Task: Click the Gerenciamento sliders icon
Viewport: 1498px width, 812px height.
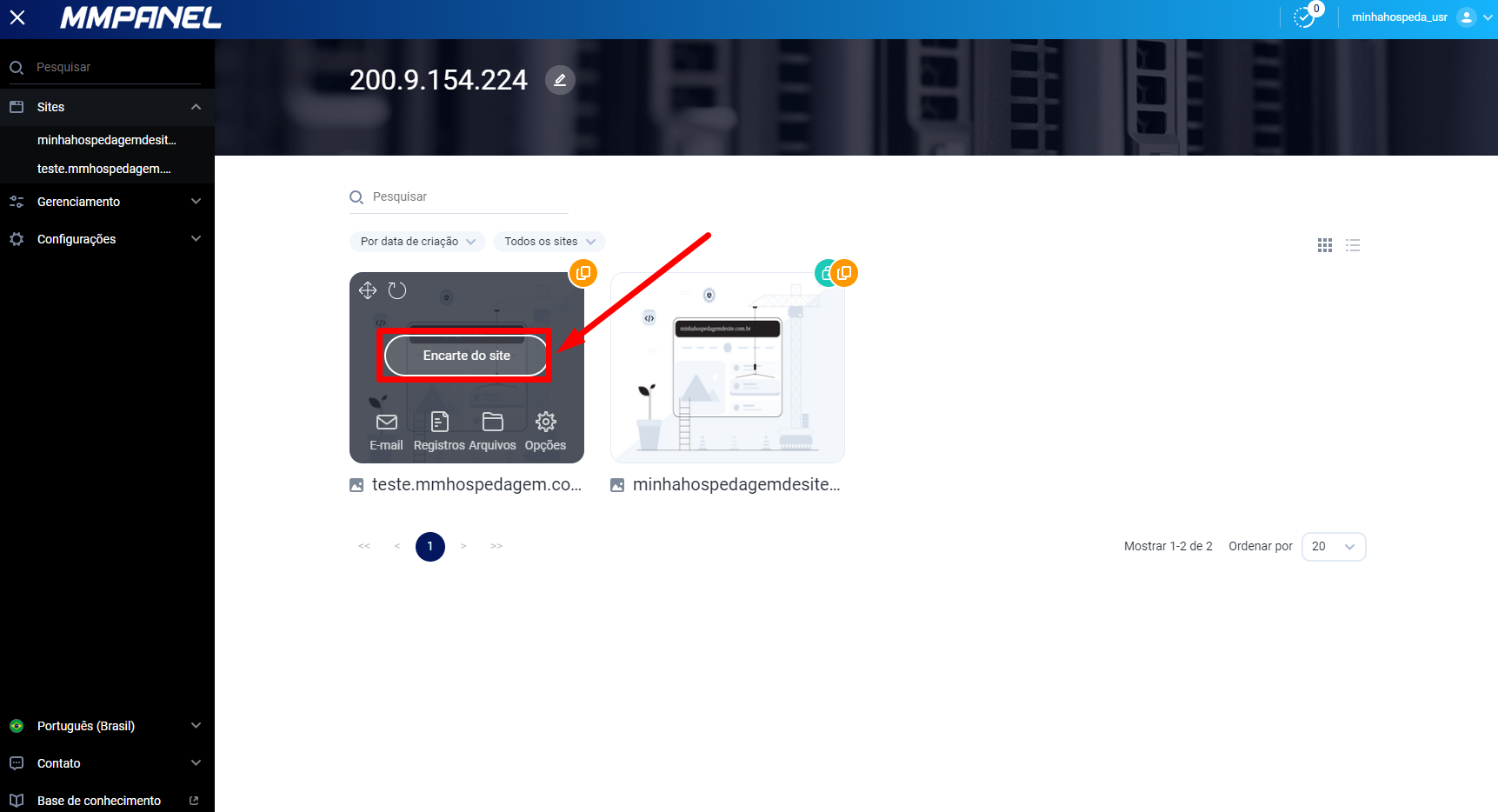Action: tap(17, 202)
